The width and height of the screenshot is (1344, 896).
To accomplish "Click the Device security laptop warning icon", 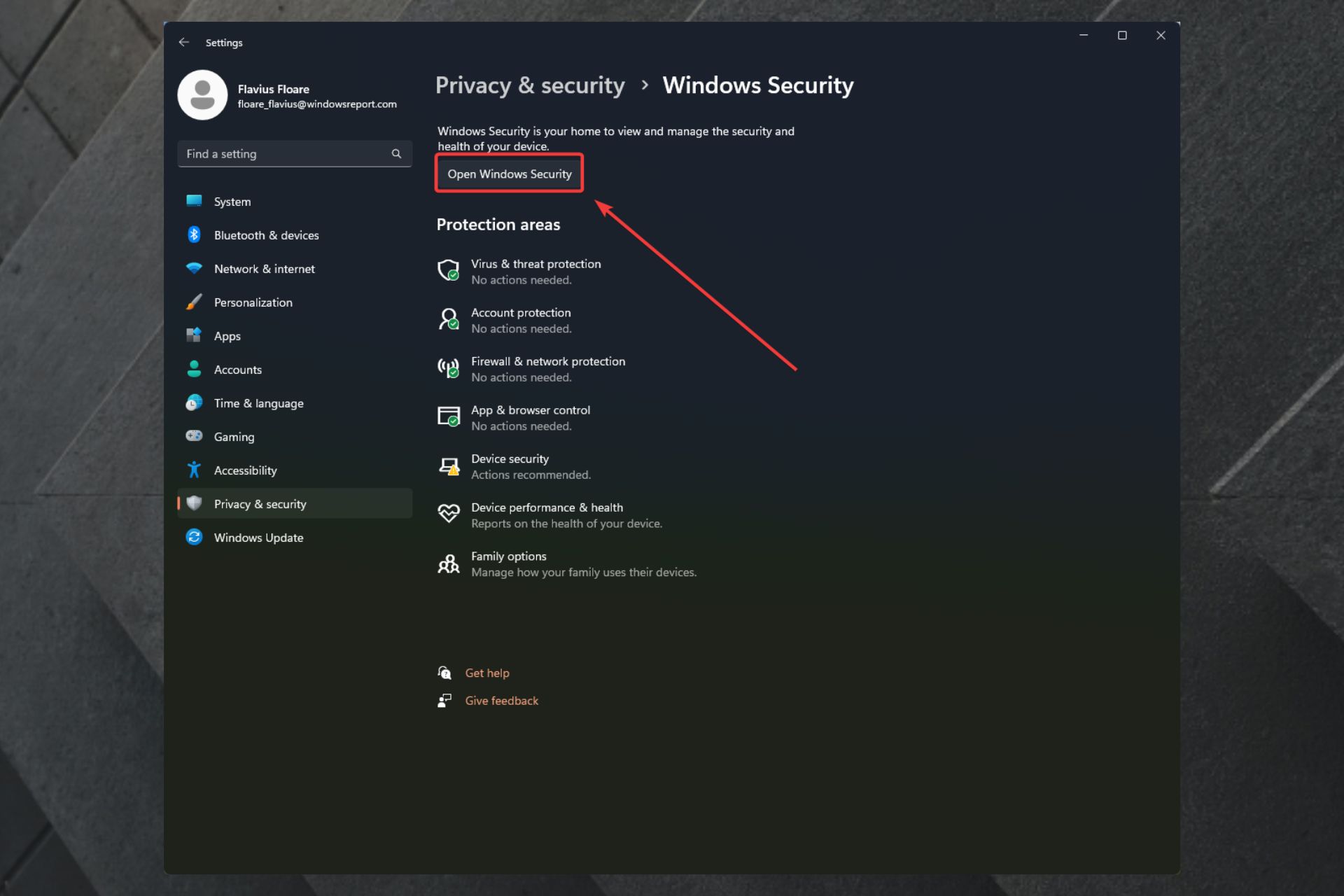I will [x=448, y=465].
